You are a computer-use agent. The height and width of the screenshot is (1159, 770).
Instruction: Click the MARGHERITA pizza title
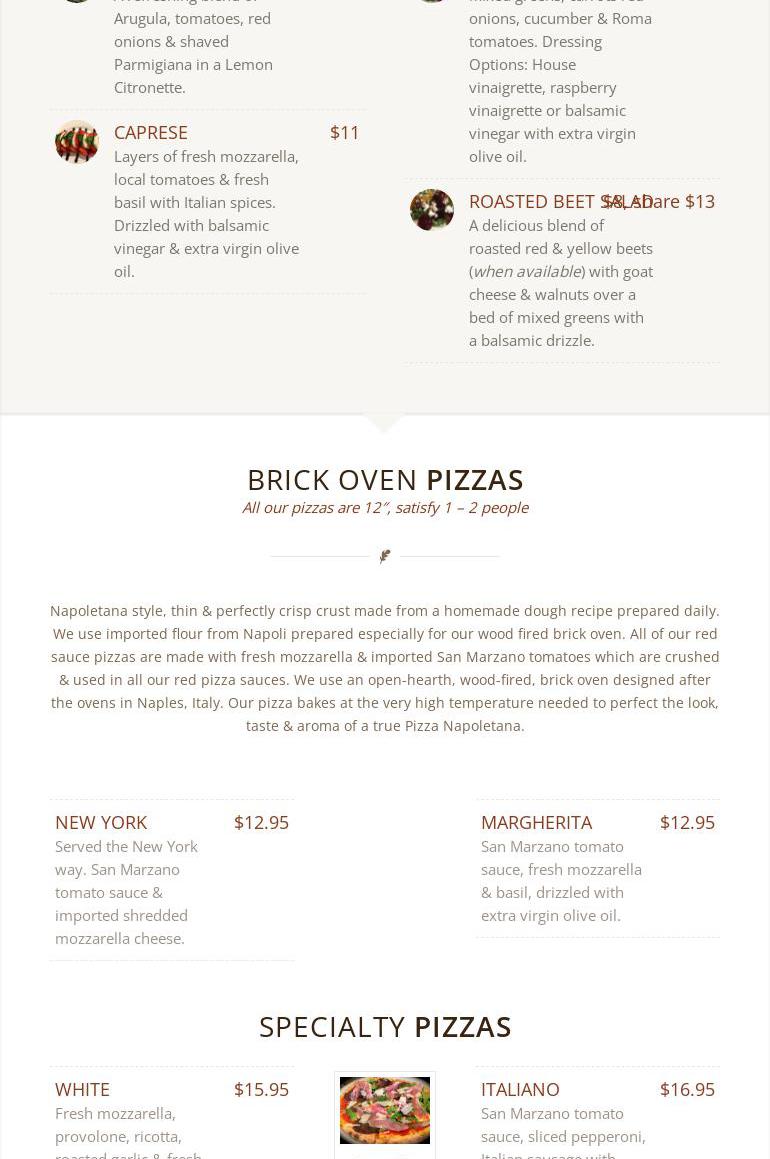tap(536, 822)
